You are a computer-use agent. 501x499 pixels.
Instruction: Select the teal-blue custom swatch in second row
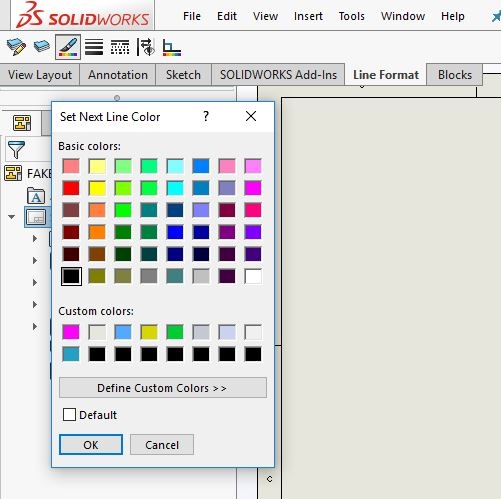point(71,354)
